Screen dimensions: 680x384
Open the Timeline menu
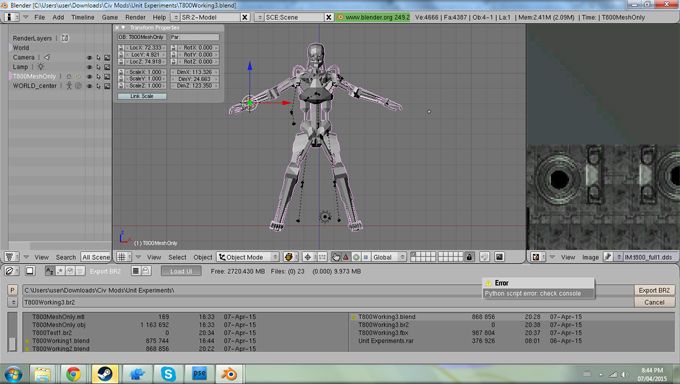[x=83, y=17]
